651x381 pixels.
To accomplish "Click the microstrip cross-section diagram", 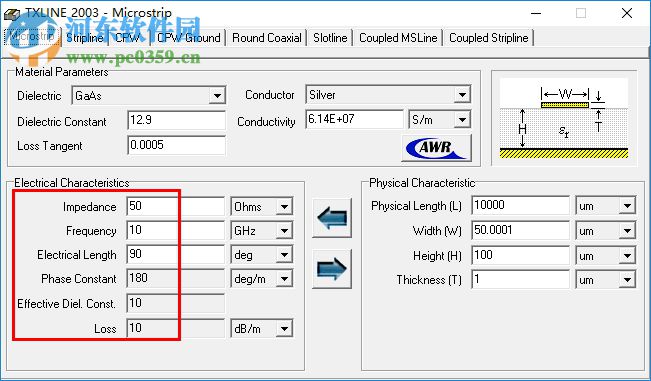I will pos(564,118).
